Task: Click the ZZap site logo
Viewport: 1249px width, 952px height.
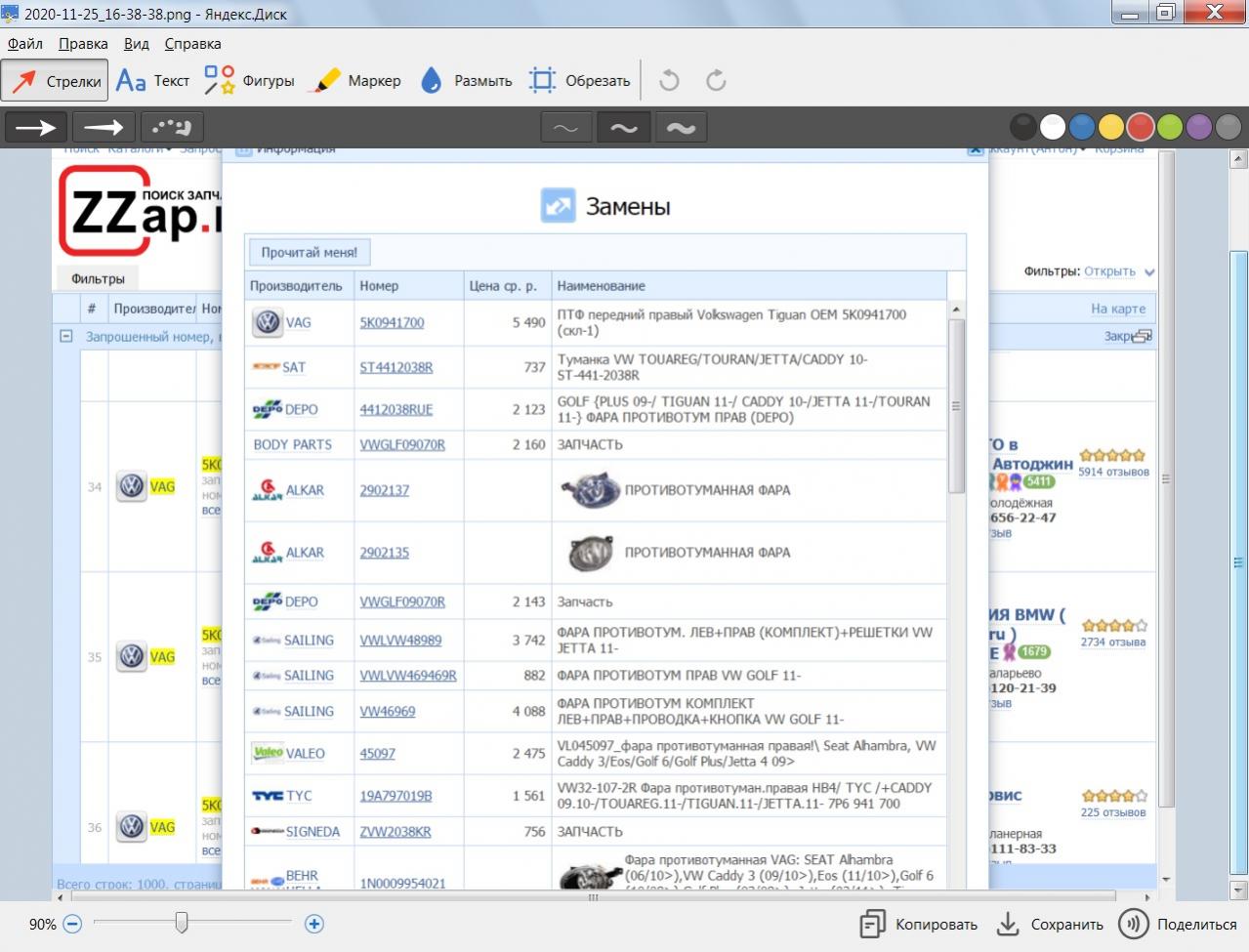Action: point(140,212)
